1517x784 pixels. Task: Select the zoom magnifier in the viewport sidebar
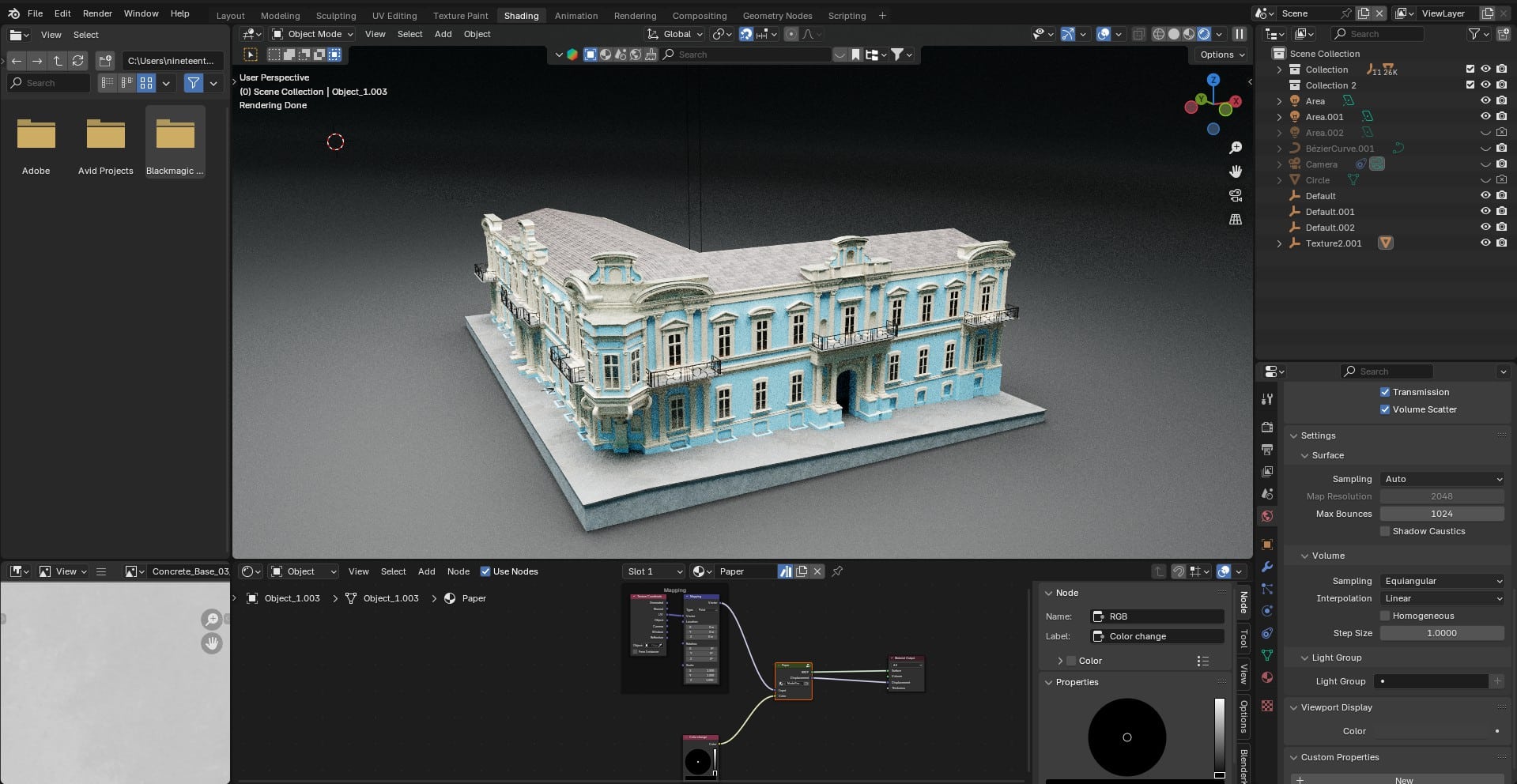click(x=1236, y=147)
